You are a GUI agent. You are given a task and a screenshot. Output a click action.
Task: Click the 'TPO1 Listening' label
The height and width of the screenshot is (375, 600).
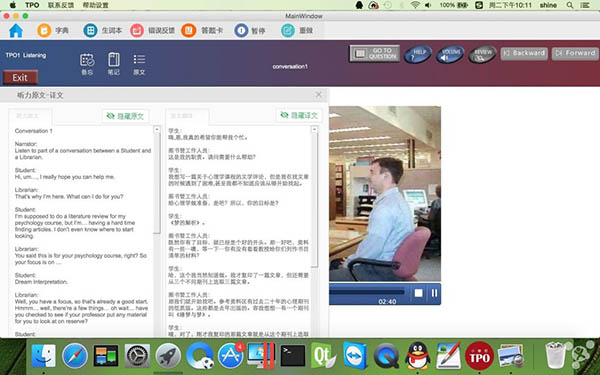click(26, 55)
